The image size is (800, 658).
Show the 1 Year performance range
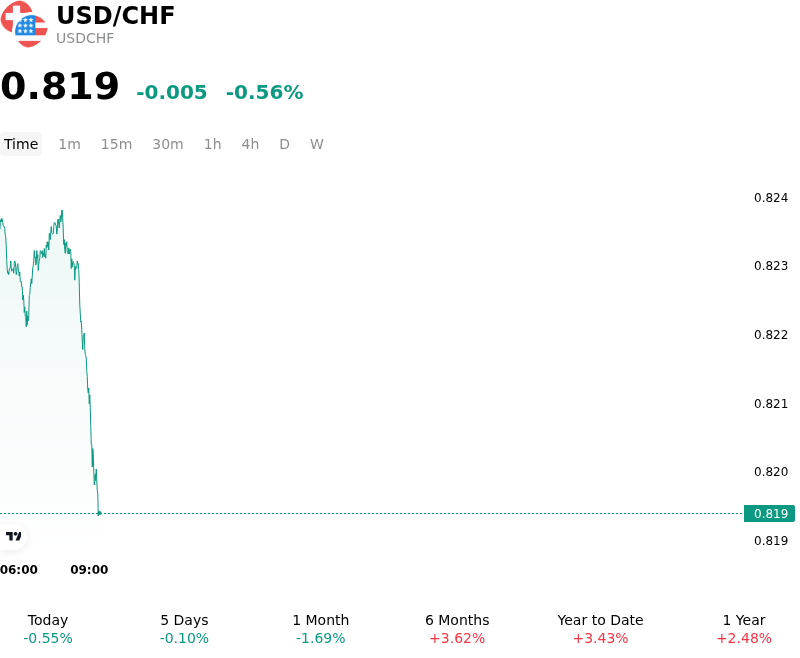click(x=744, y=629)
